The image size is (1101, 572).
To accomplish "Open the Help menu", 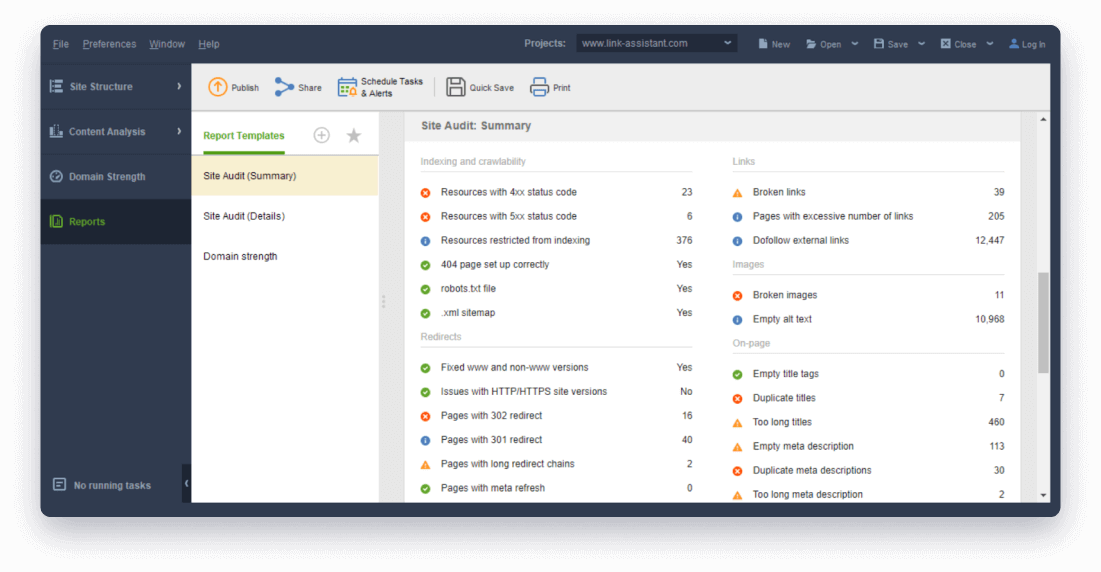I will tap(209, 44).
